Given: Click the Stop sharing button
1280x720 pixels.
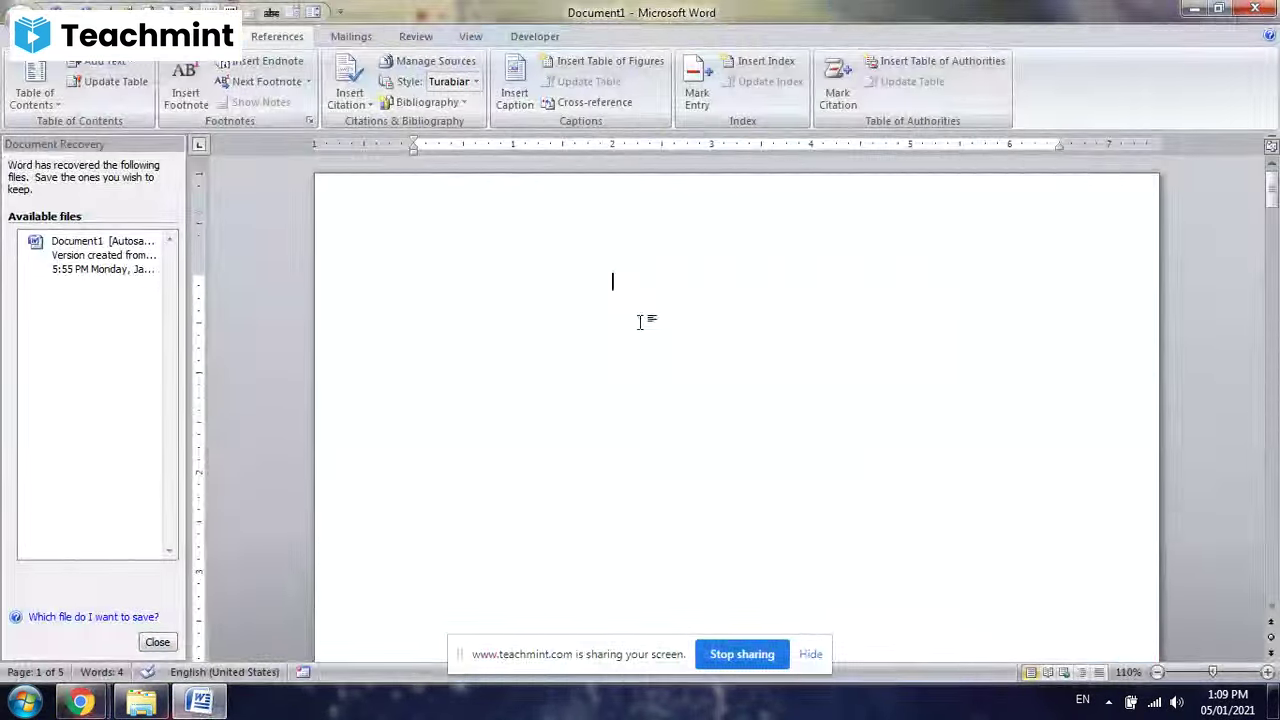Looking at the screenshot, I should (x=742, y=654).
